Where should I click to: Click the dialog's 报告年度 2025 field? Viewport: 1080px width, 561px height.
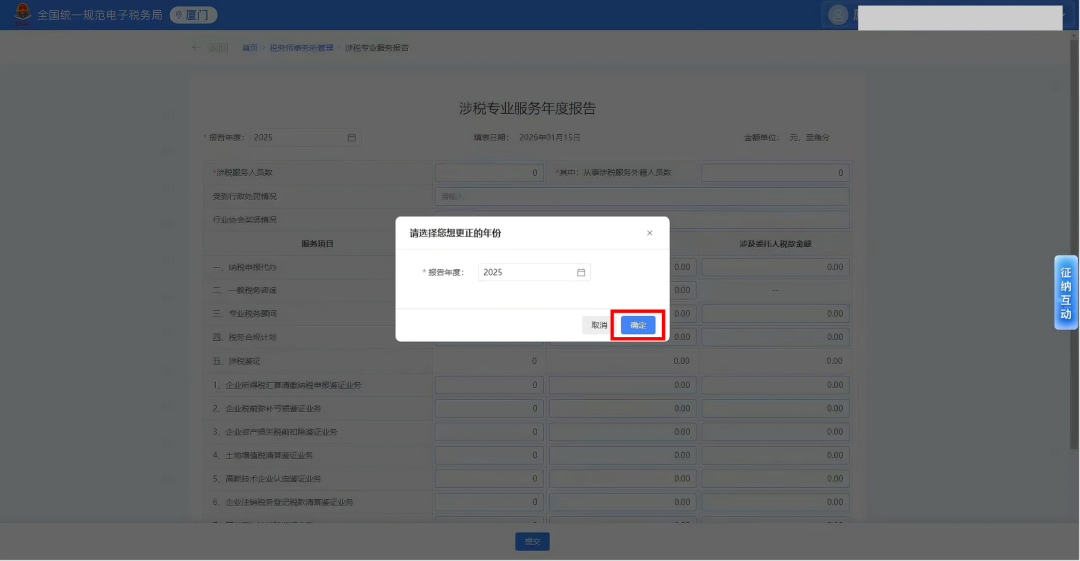pos(534,272)
